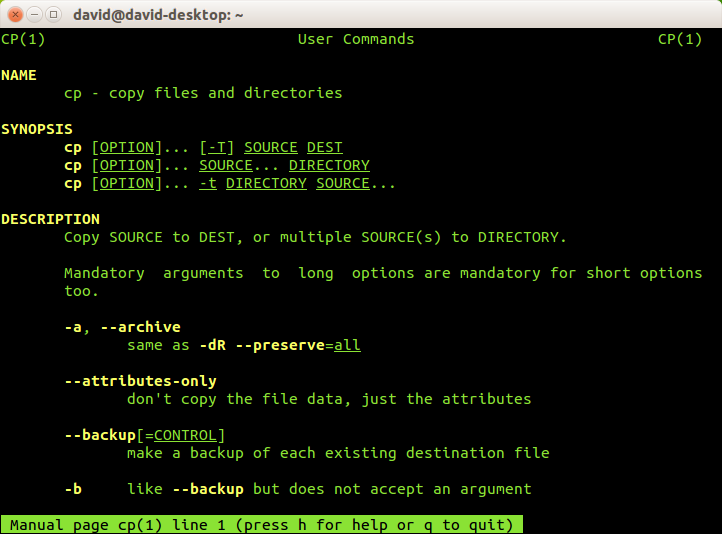This screenshot has height=534, width=722.
Task: Click the underlined DEST argument
Action: (325, 147)
